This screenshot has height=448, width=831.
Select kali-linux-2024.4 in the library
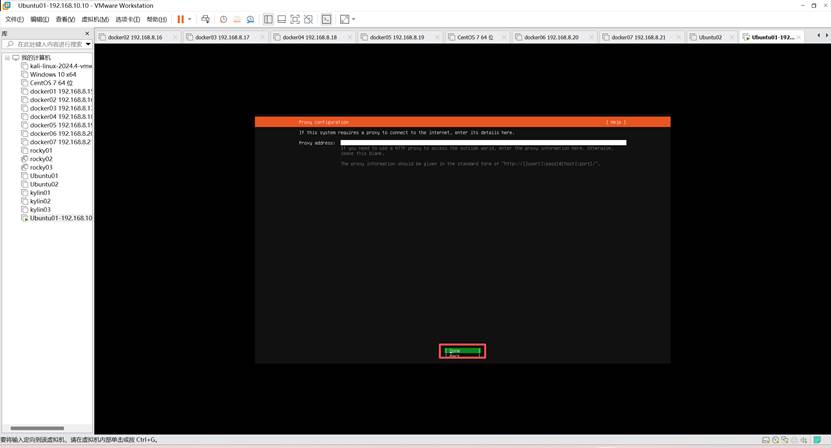point(56,66)
